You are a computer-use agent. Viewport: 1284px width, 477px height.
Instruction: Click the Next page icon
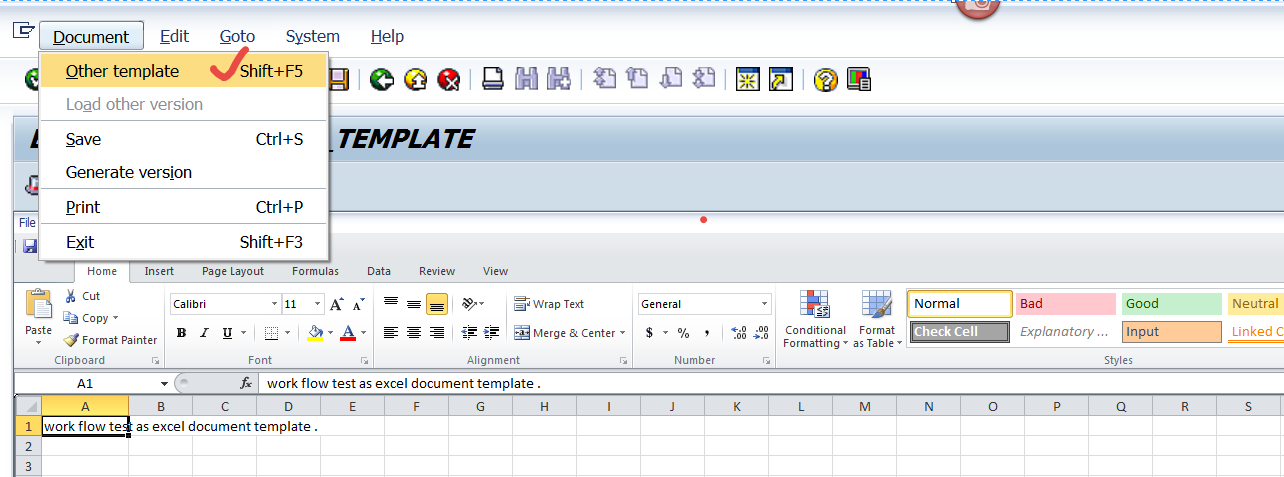tap(671, 79)
